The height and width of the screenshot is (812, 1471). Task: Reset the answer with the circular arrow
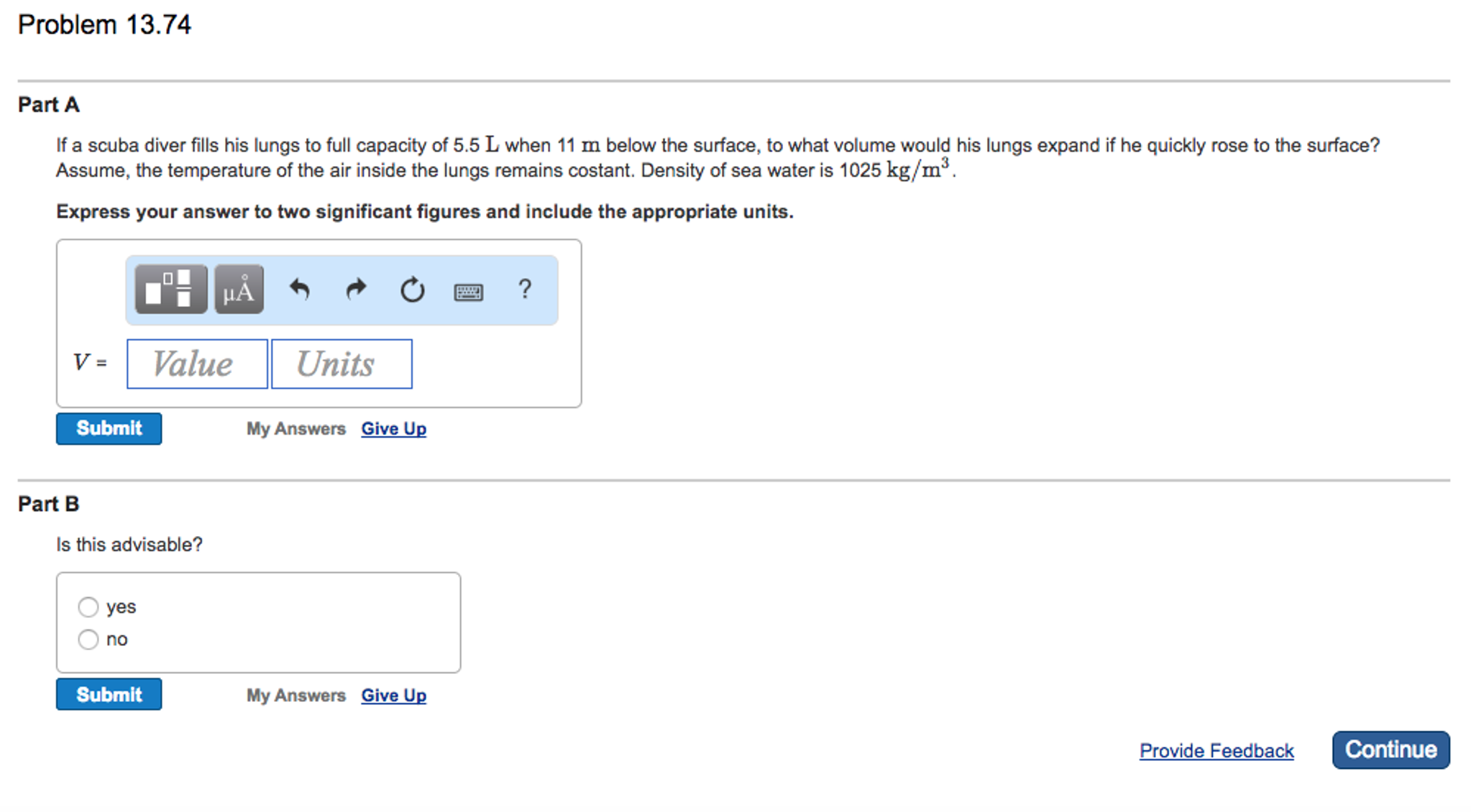coord(412,290)
